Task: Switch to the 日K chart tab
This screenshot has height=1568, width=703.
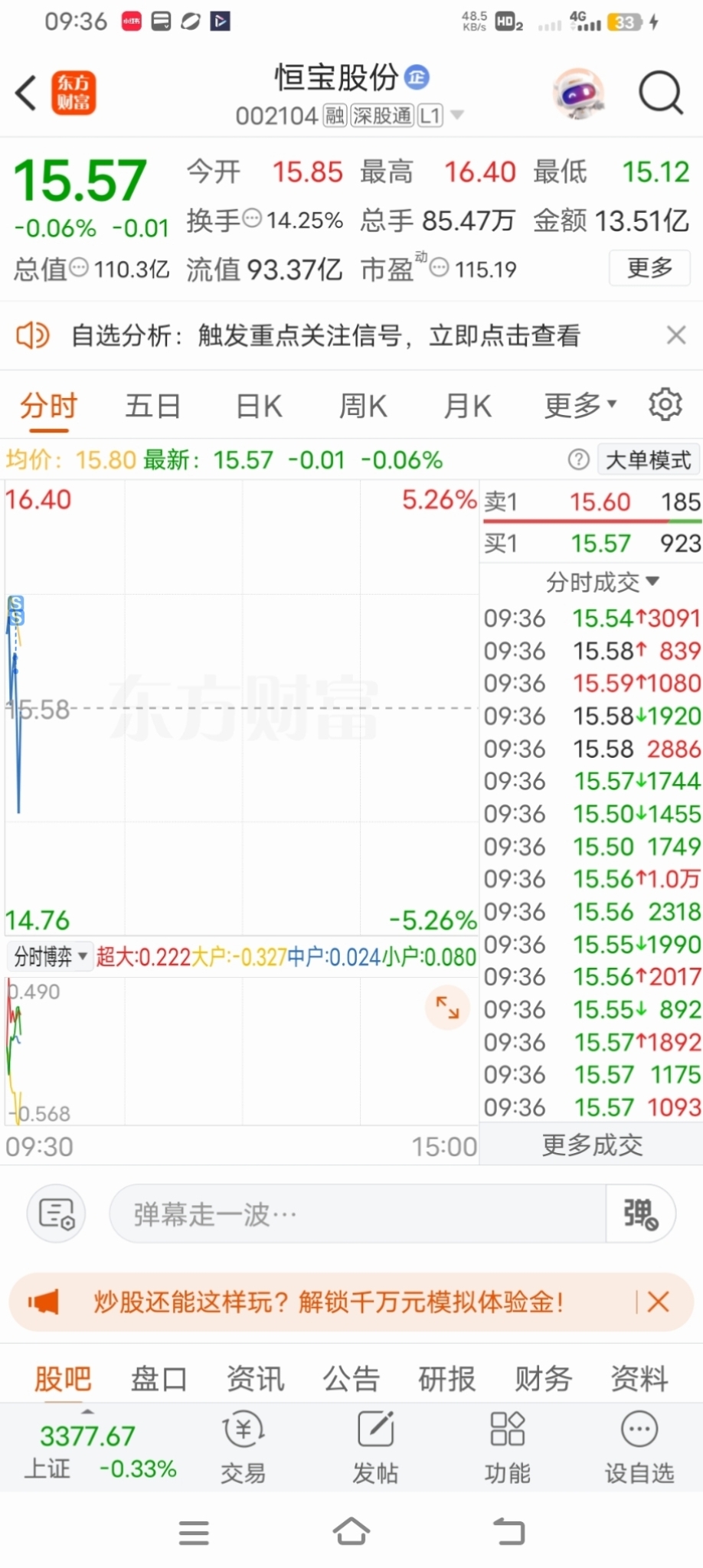Action: pos(259,406)
